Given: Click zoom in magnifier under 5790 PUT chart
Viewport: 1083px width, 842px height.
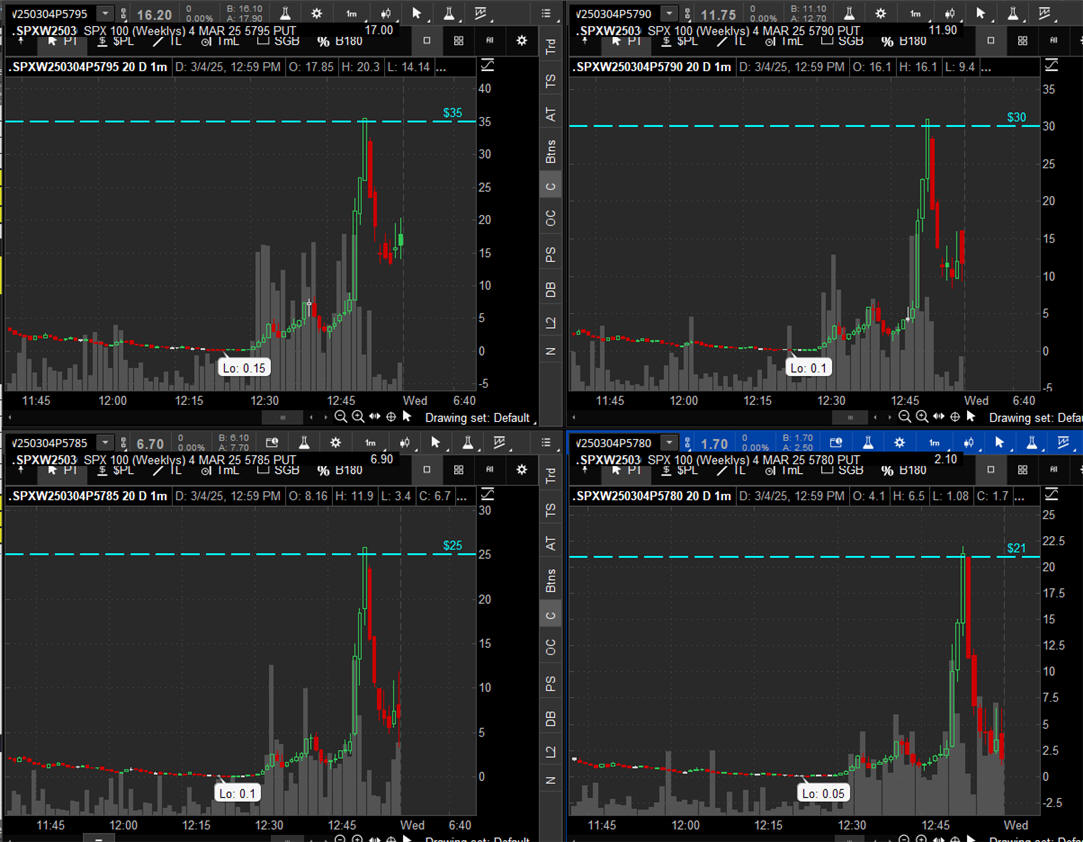Looking at the screenshot, I should tap(922, 417).
